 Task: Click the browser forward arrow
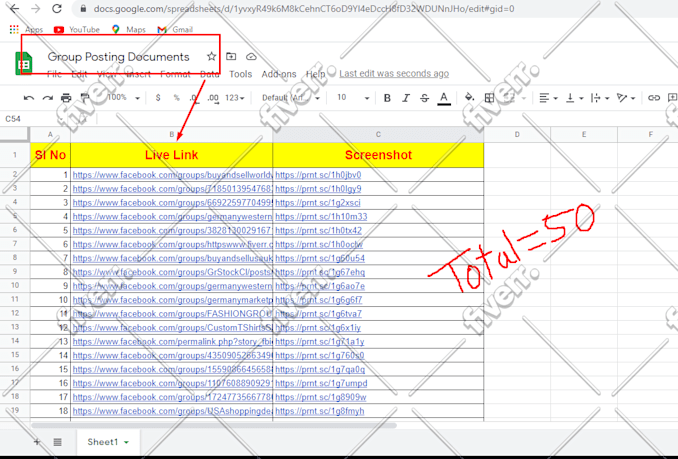(35, 9)
